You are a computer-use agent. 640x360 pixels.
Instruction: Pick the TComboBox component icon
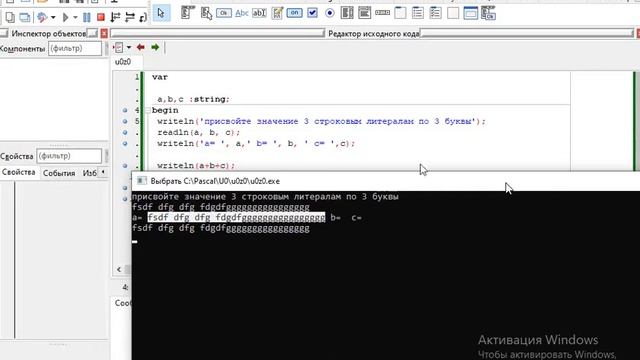click(364, 13)
